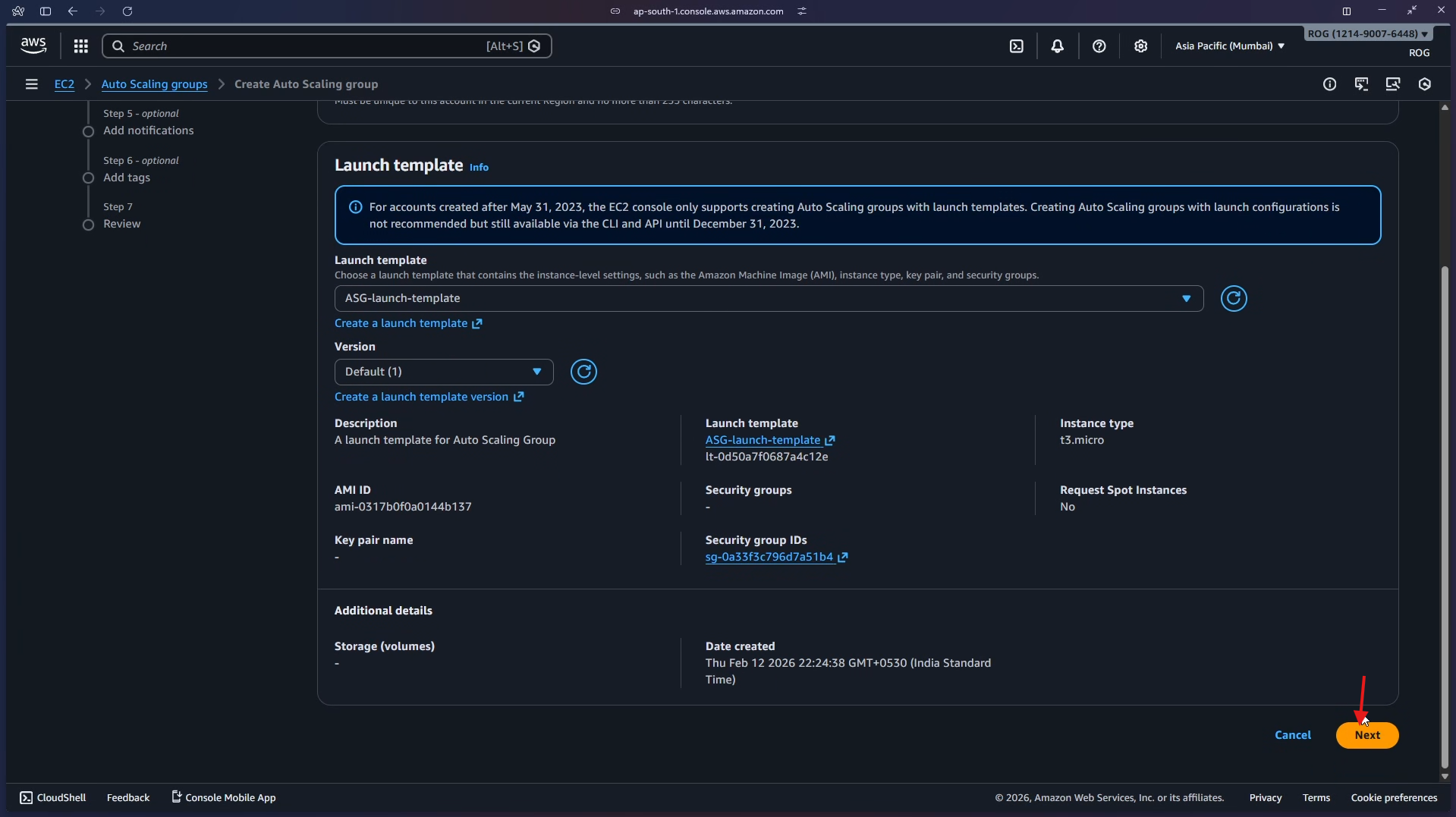
Task: Open the settings gear icon
Action: coord(1141,46)
